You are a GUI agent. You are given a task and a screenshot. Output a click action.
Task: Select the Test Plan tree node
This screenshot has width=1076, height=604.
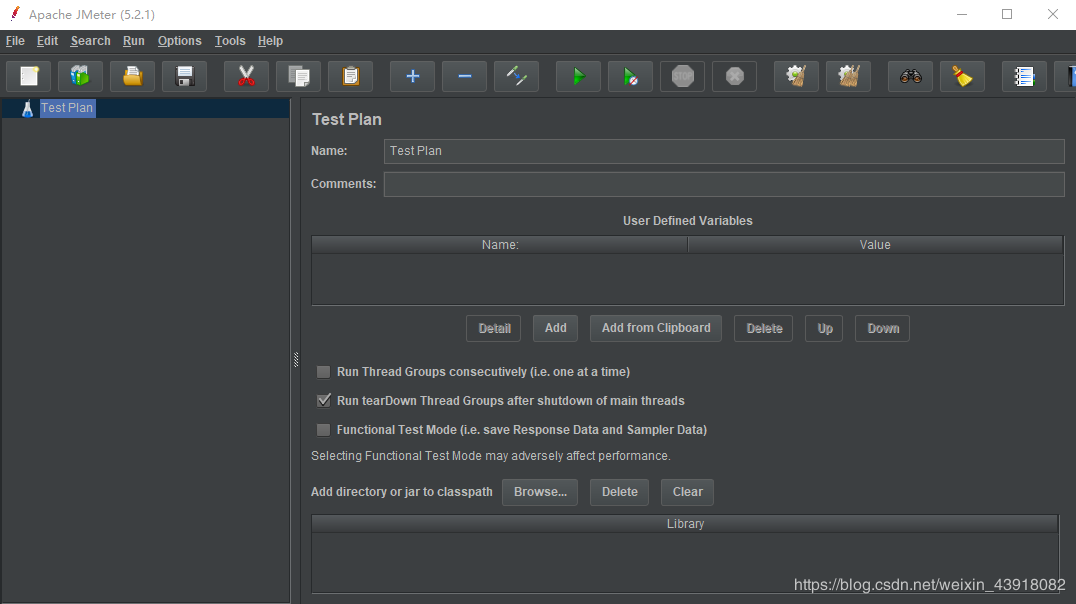pos(67,108)
